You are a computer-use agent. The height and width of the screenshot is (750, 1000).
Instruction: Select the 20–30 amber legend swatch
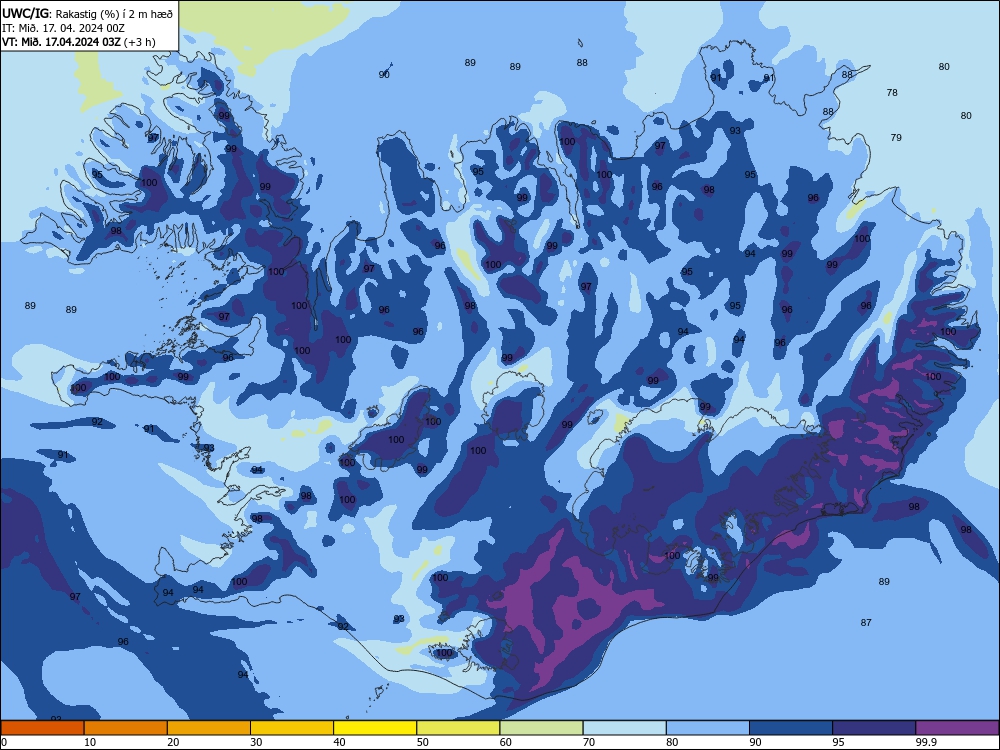click(x=209, y=728)
